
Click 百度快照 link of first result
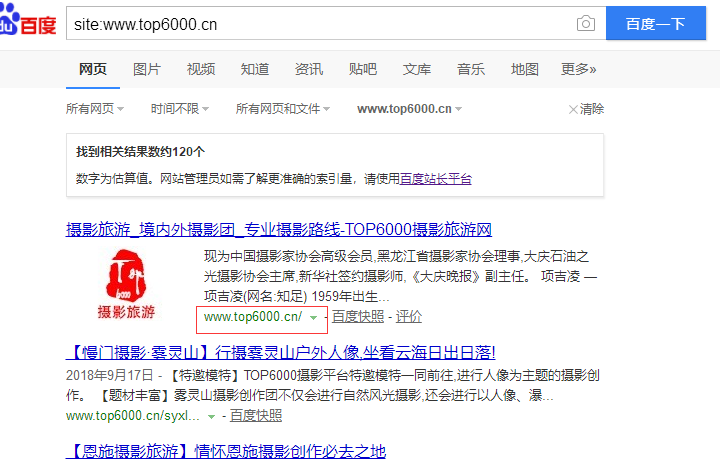click(x=358, y=317)
